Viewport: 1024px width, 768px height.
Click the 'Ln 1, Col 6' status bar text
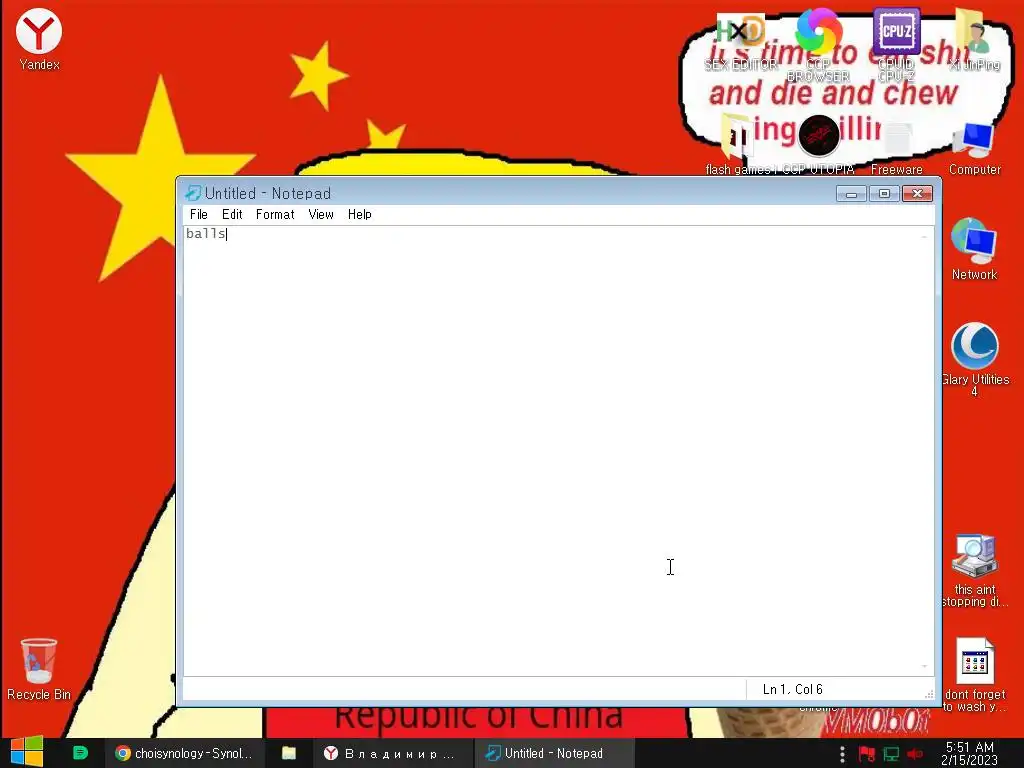pos(792,689)
